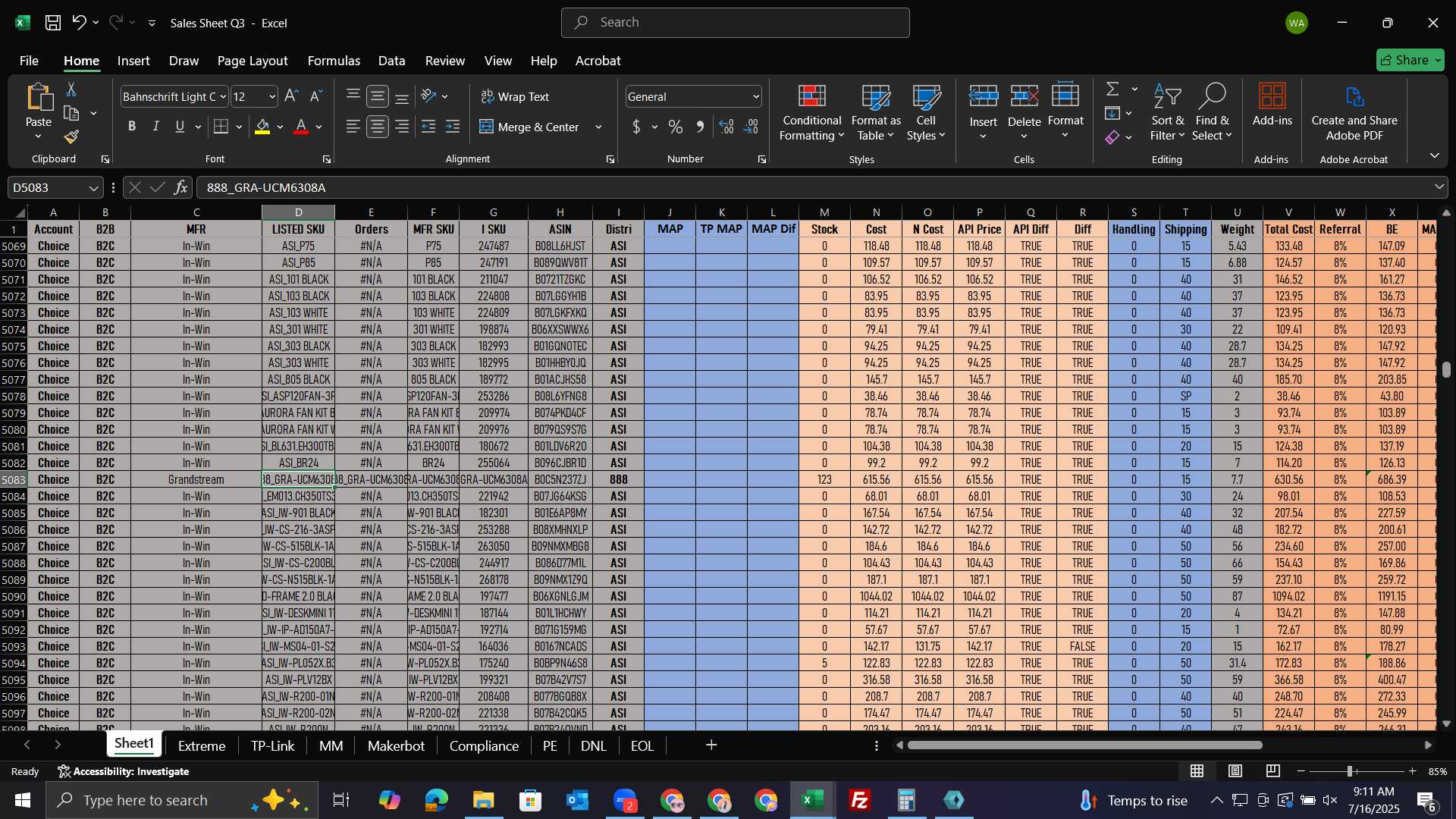Activate the Format Painter brush
Image resolution: width=1456 pixels, height=819 pixels.
click(x=71, y=137)
